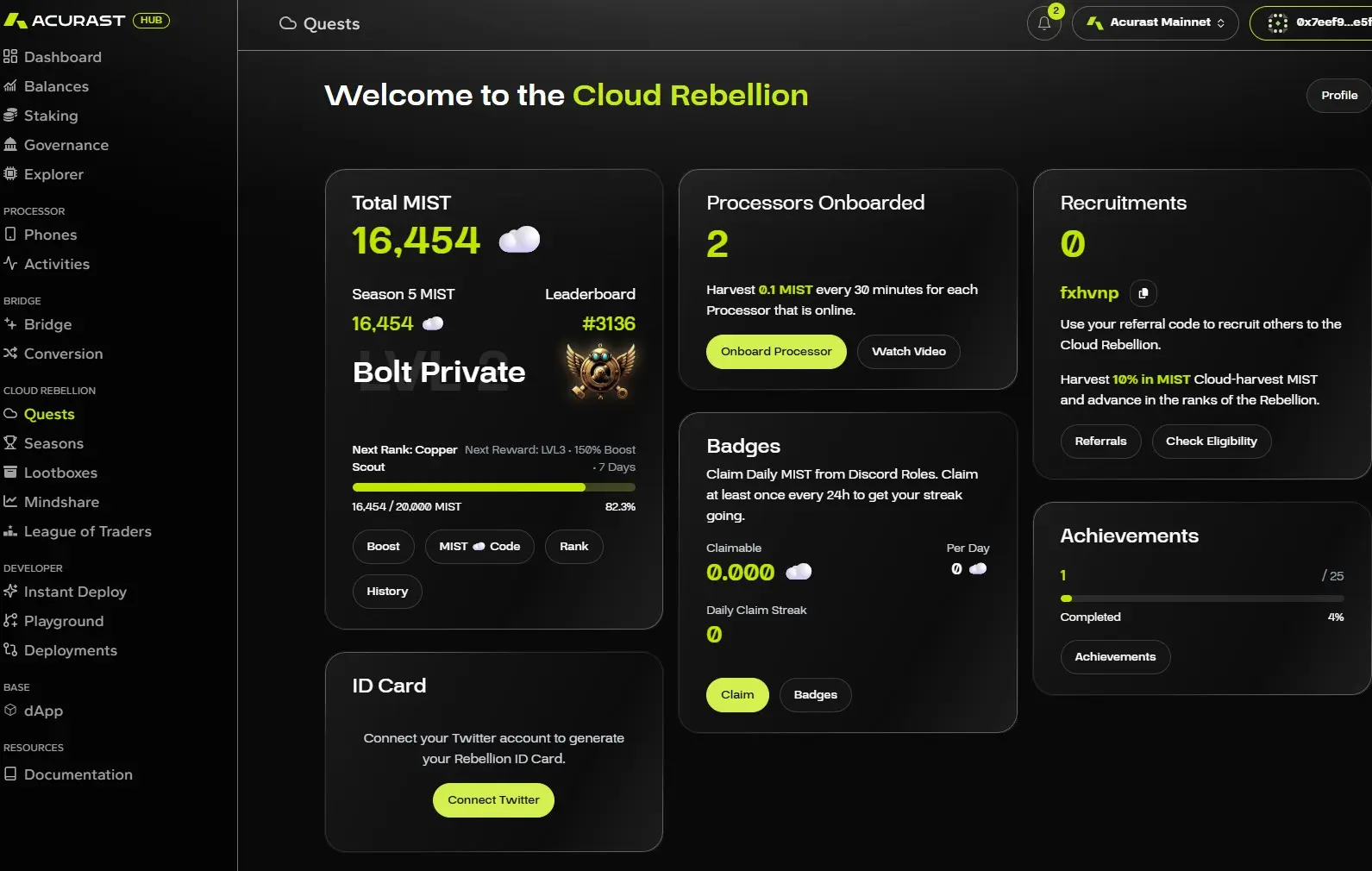Screen dimensions: 1372x871
Task: Click the Staking coins icon
Action: (10, 116)
